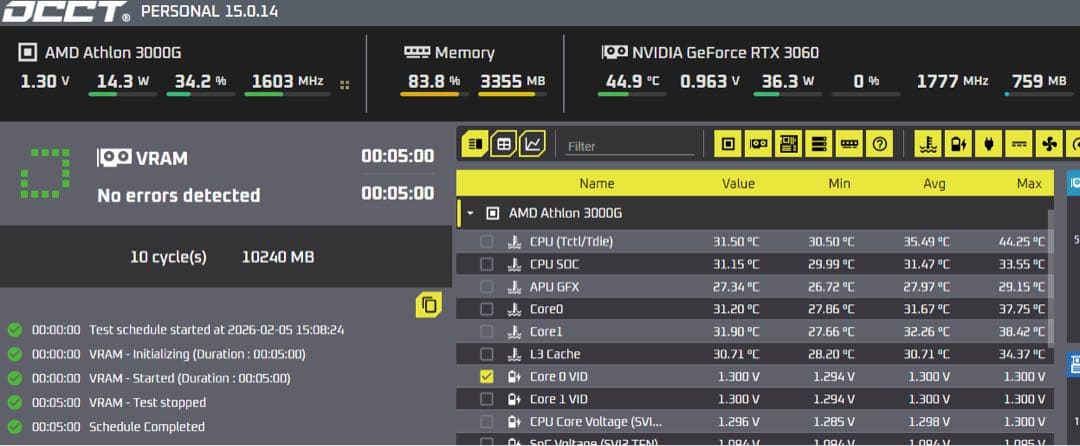The width and height of the screenshot is (1080, 446).
Task: Check the APU GFX checkbox
Action: point(486,286)
